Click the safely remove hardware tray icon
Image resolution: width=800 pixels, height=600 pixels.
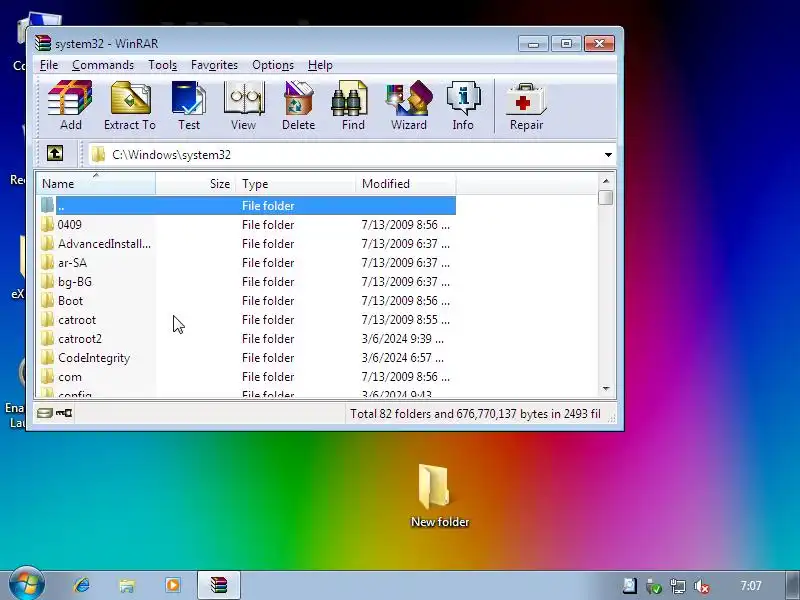654,586
